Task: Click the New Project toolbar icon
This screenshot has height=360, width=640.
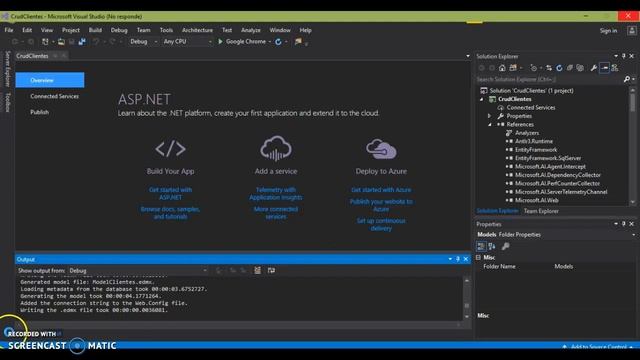Action: coord(45,42)
